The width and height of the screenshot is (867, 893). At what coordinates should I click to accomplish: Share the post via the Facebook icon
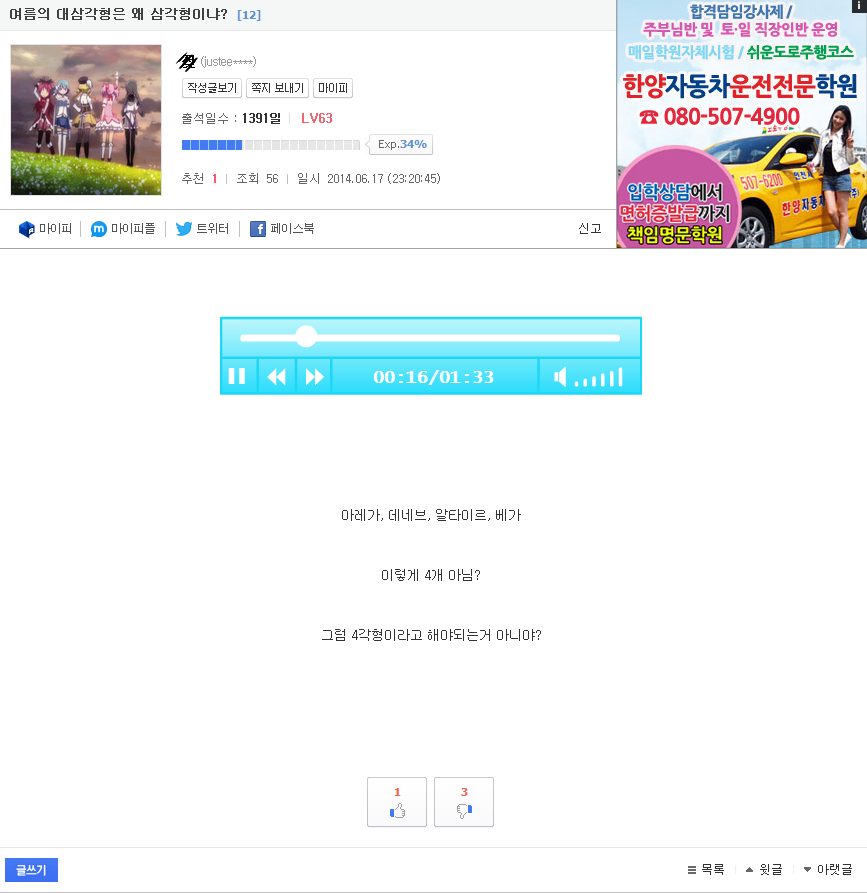point(257,229)
